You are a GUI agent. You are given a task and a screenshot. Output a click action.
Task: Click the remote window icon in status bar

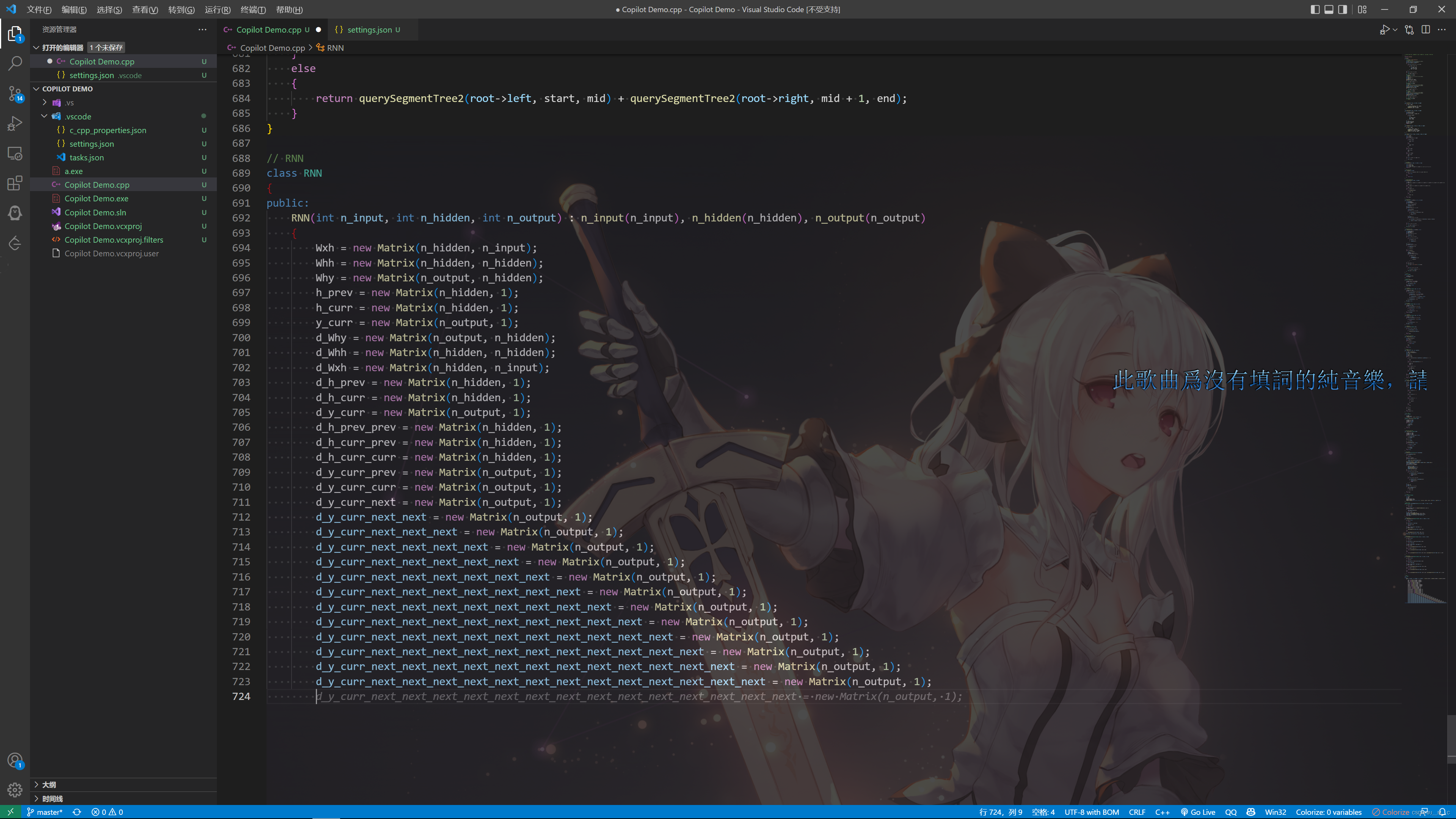[x=10, y=812]
